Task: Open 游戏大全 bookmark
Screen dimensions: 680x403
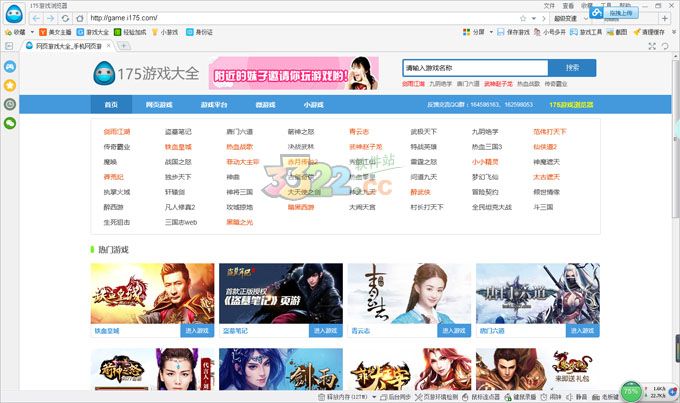Action: click(x=93, y=32)
